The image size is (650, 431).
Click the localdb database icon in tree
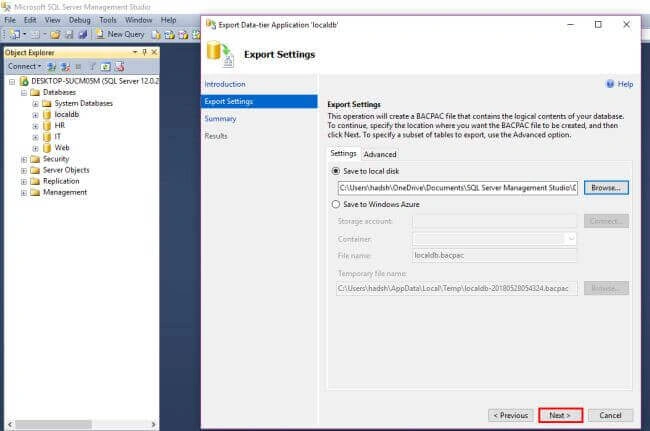pos(47,115)
